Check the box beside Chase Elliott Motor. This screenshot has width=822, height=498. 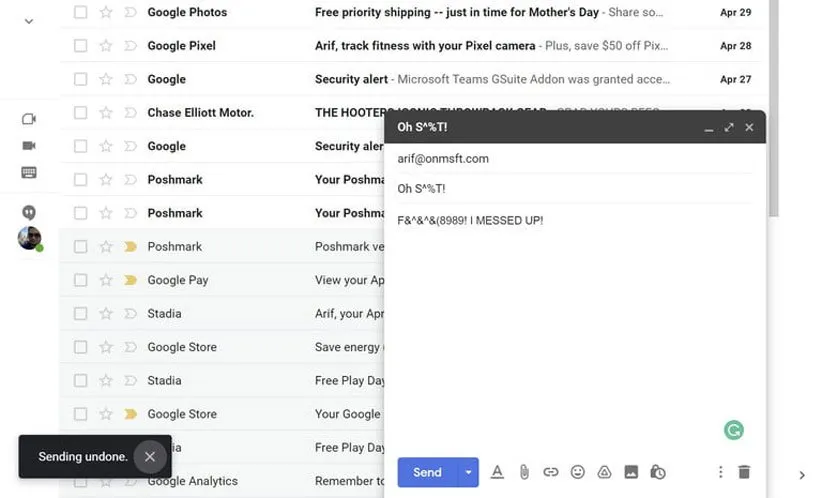[x=81, y=113]
